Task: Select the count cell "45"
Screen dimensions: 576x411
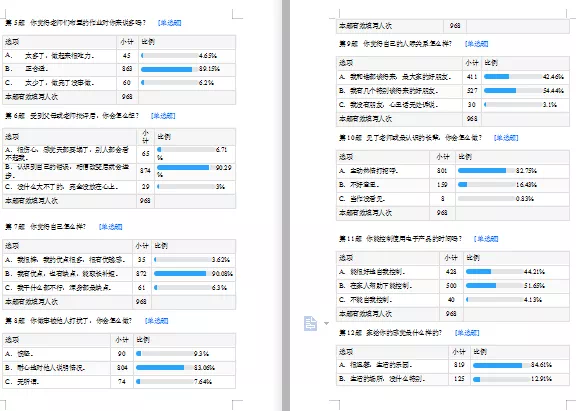Action: tap(127, 56)
